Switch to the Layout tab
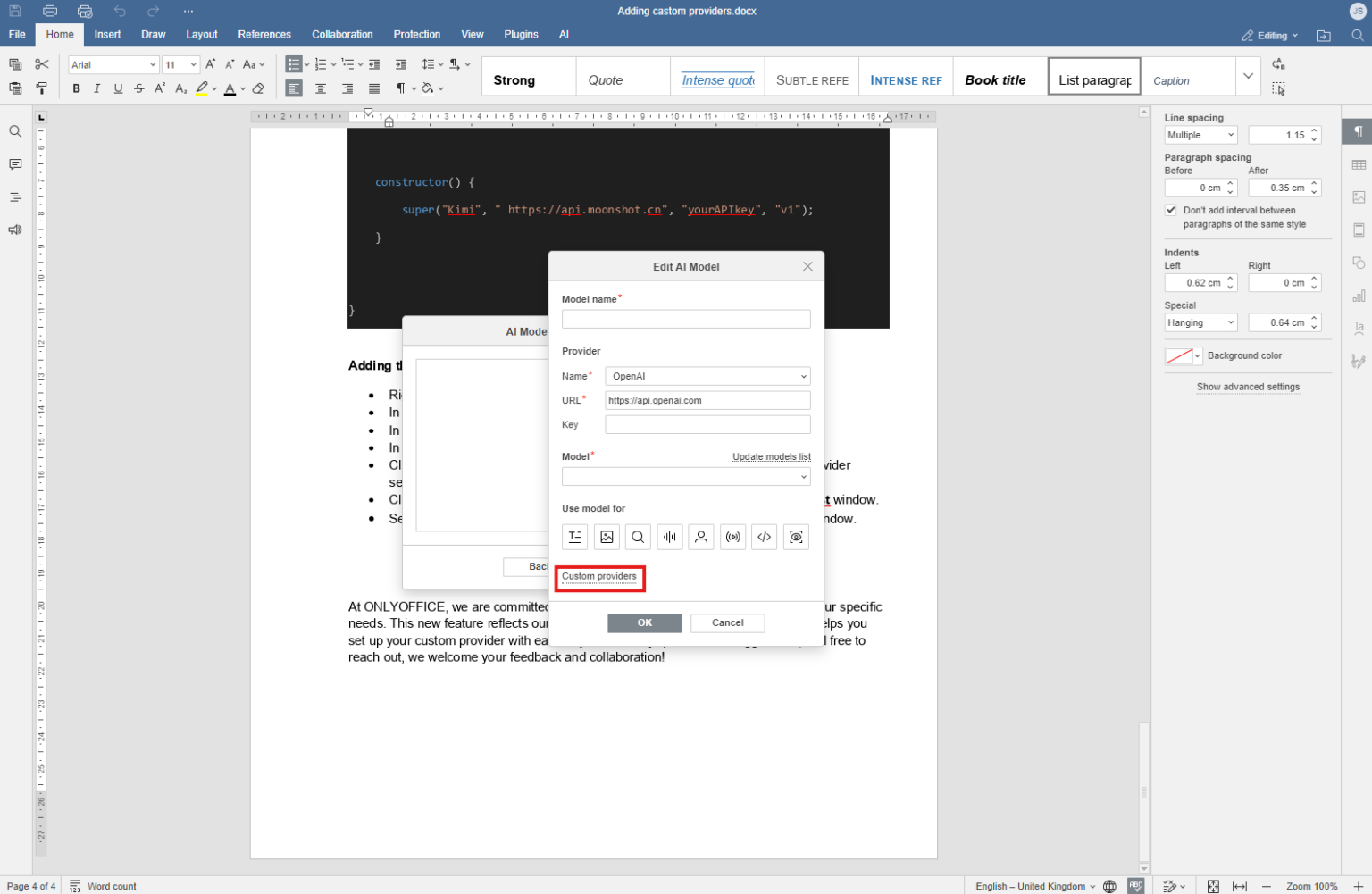The height and width of the screenshot is (894, 1372). click(x=202, y=35)
